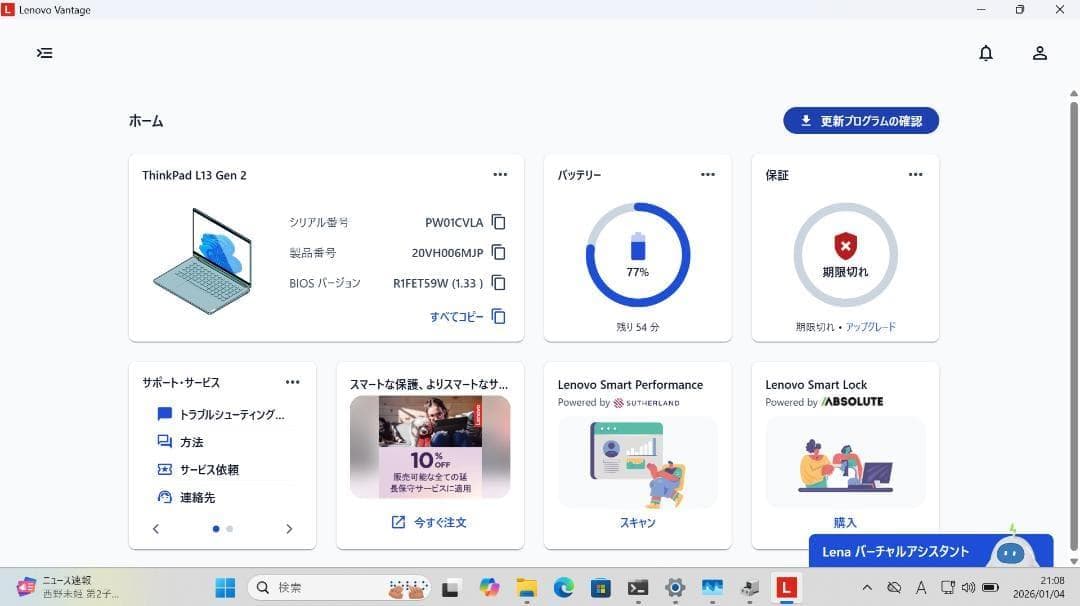Select the second carousel page dot
Screen dimensions: 1080x606
[230, 529]
